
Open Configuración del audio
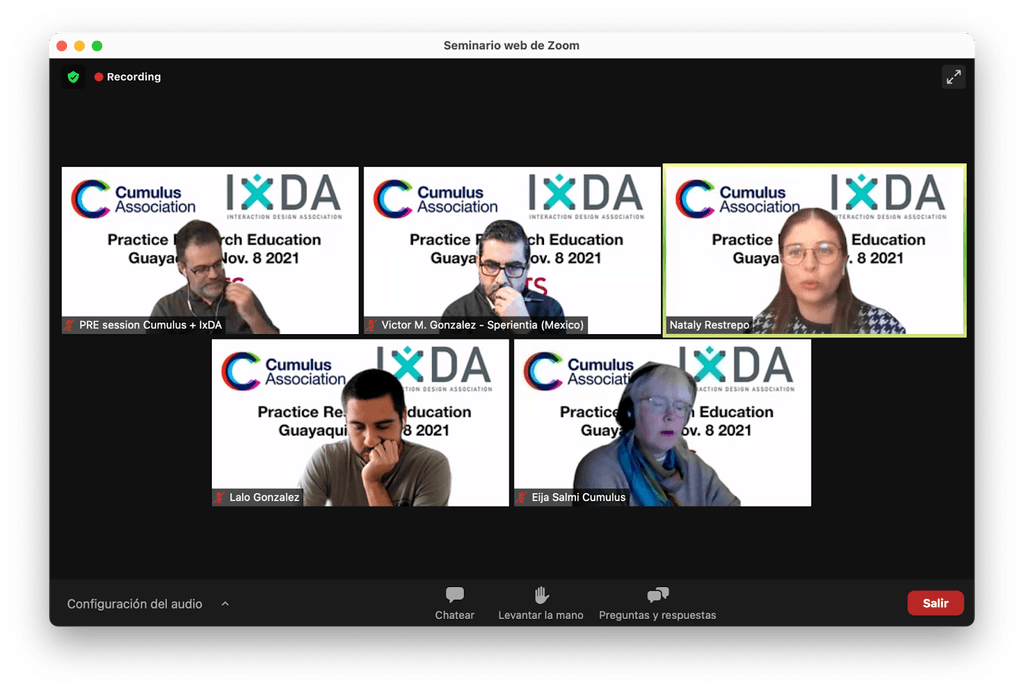click(134, 603)
